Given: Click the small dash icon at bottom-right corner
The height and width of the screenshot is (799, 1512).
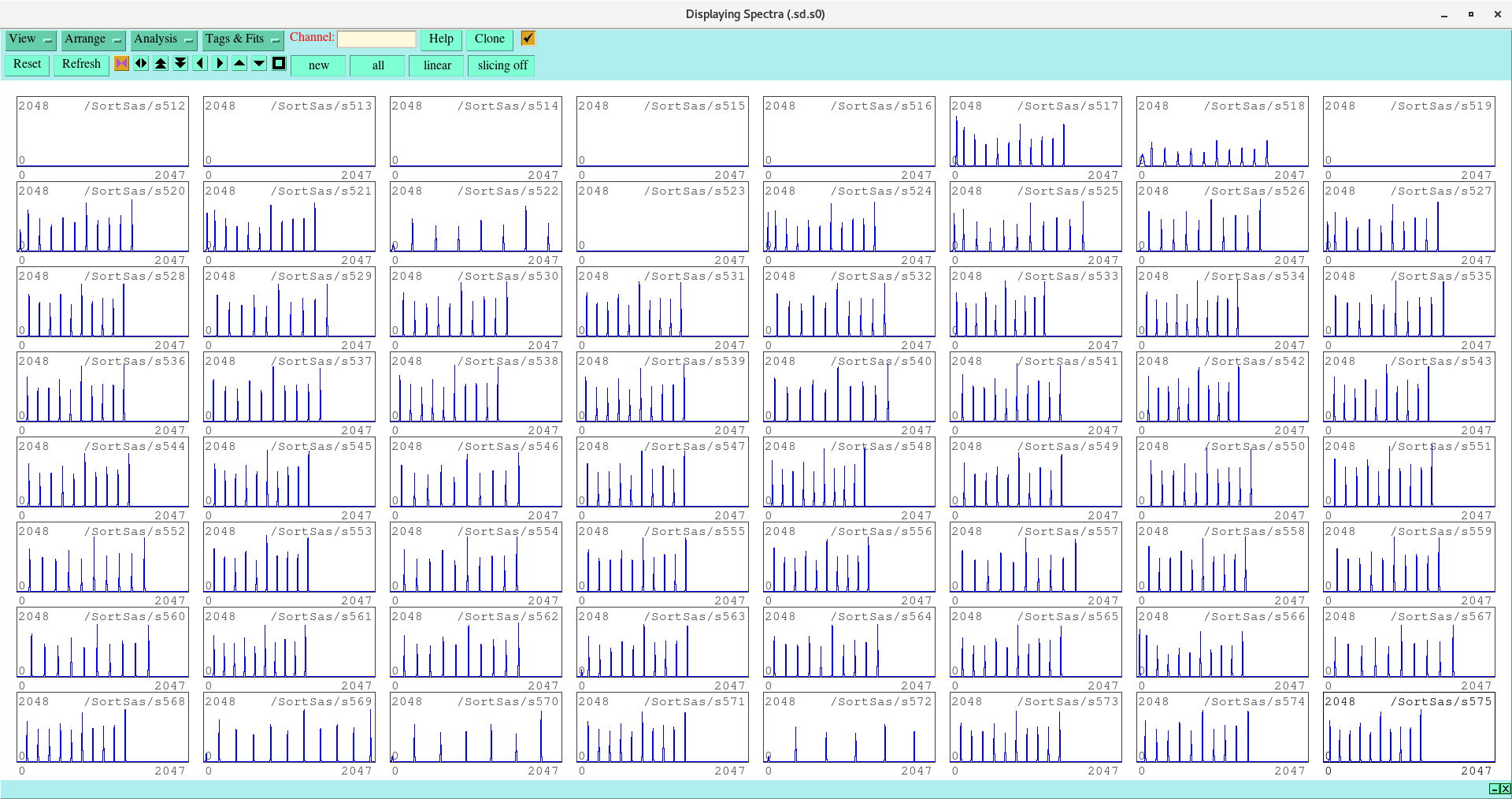Looking at the screenshot, I should click(1495, 789).
